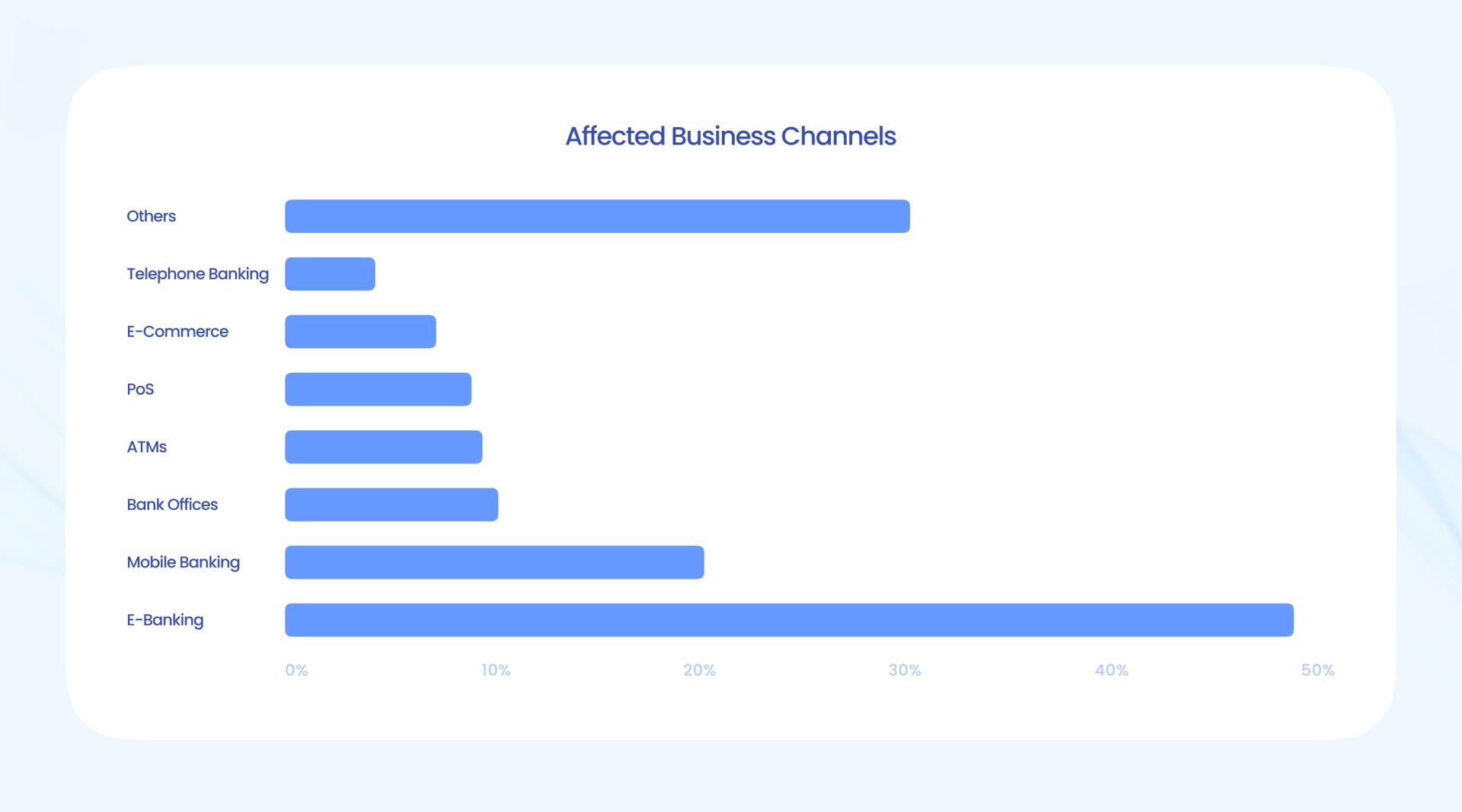1462x812 pixels.
Task: Click the Telephone Banking label
Action: [x=197, y=274]
